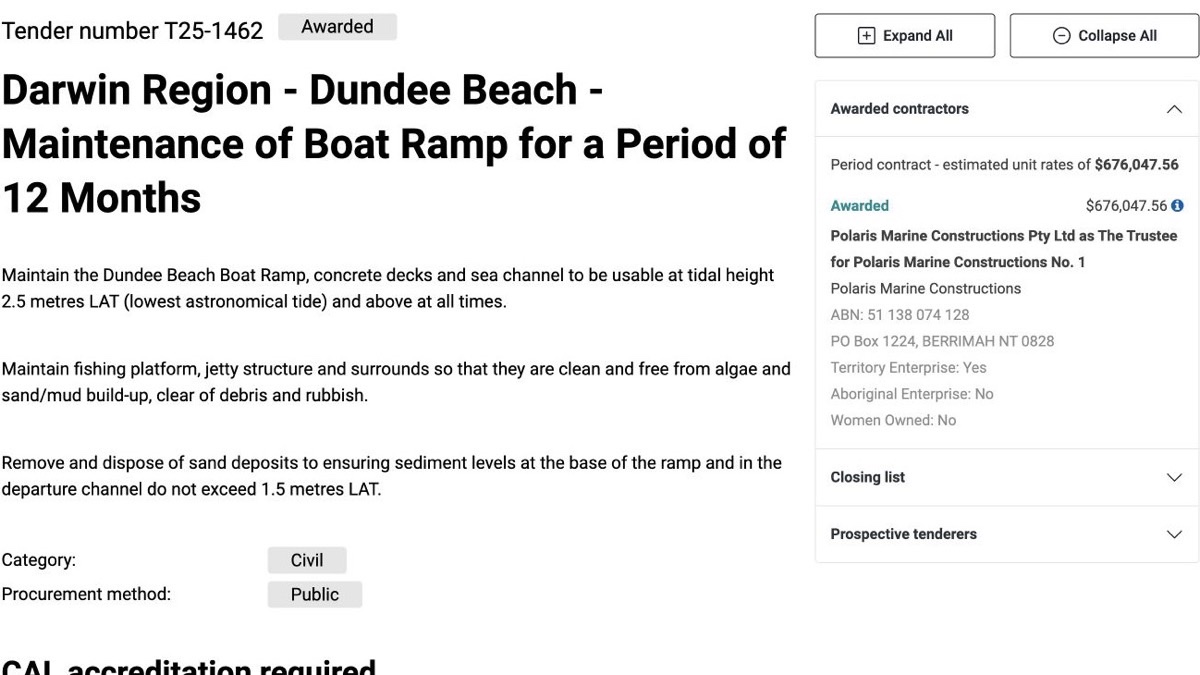1200x675 pixels.
Task: Select the Awarded contractors section heading
Action: point(900,109)
